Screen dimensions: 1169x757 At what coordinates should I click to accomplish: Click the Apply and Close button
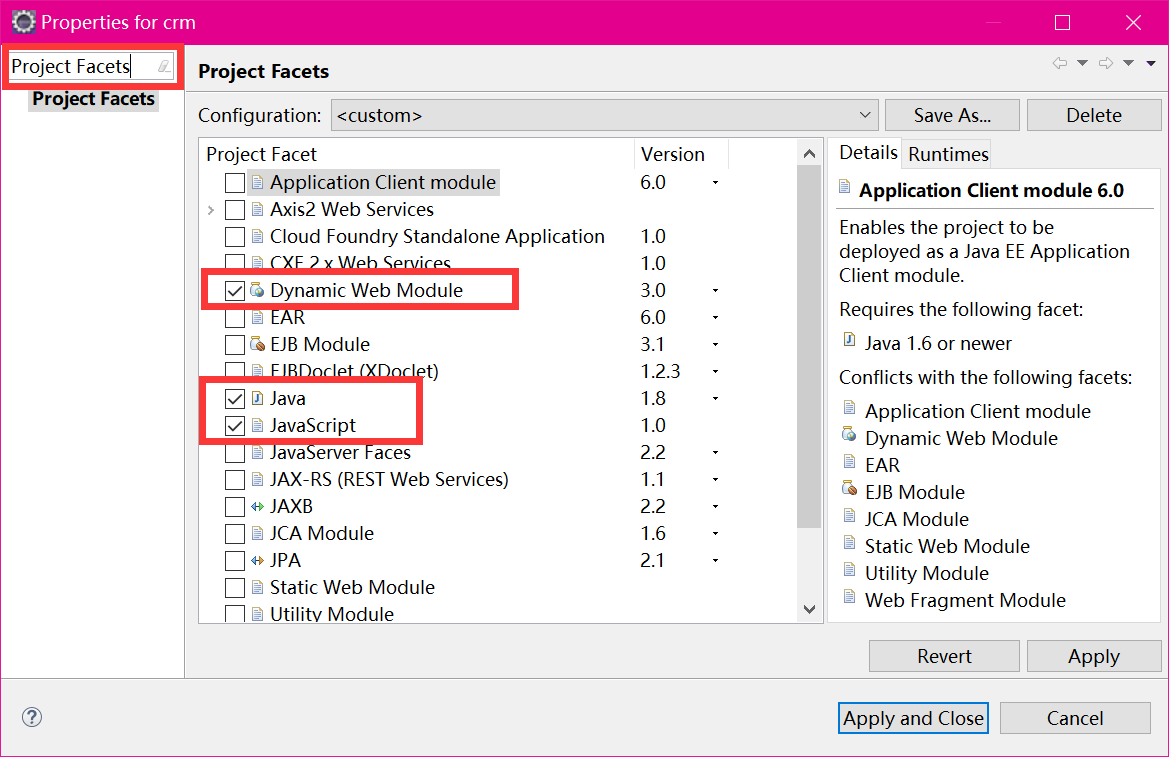pos(912,718)
